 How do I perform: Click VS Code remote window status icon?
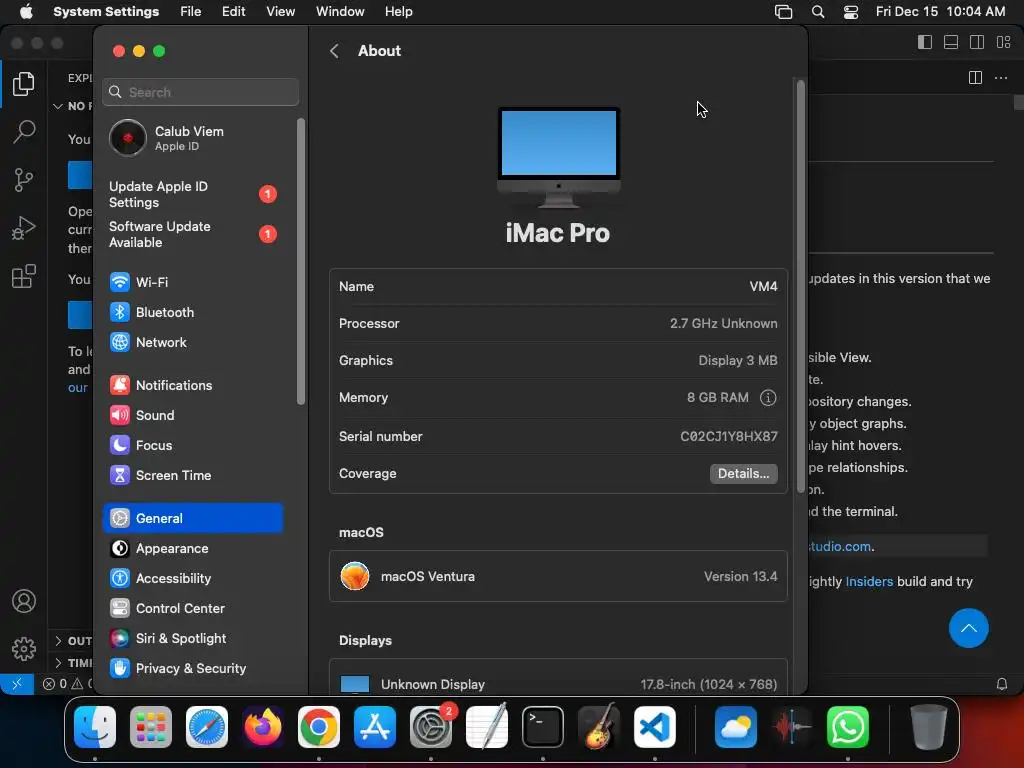click(x=17, y=684)
